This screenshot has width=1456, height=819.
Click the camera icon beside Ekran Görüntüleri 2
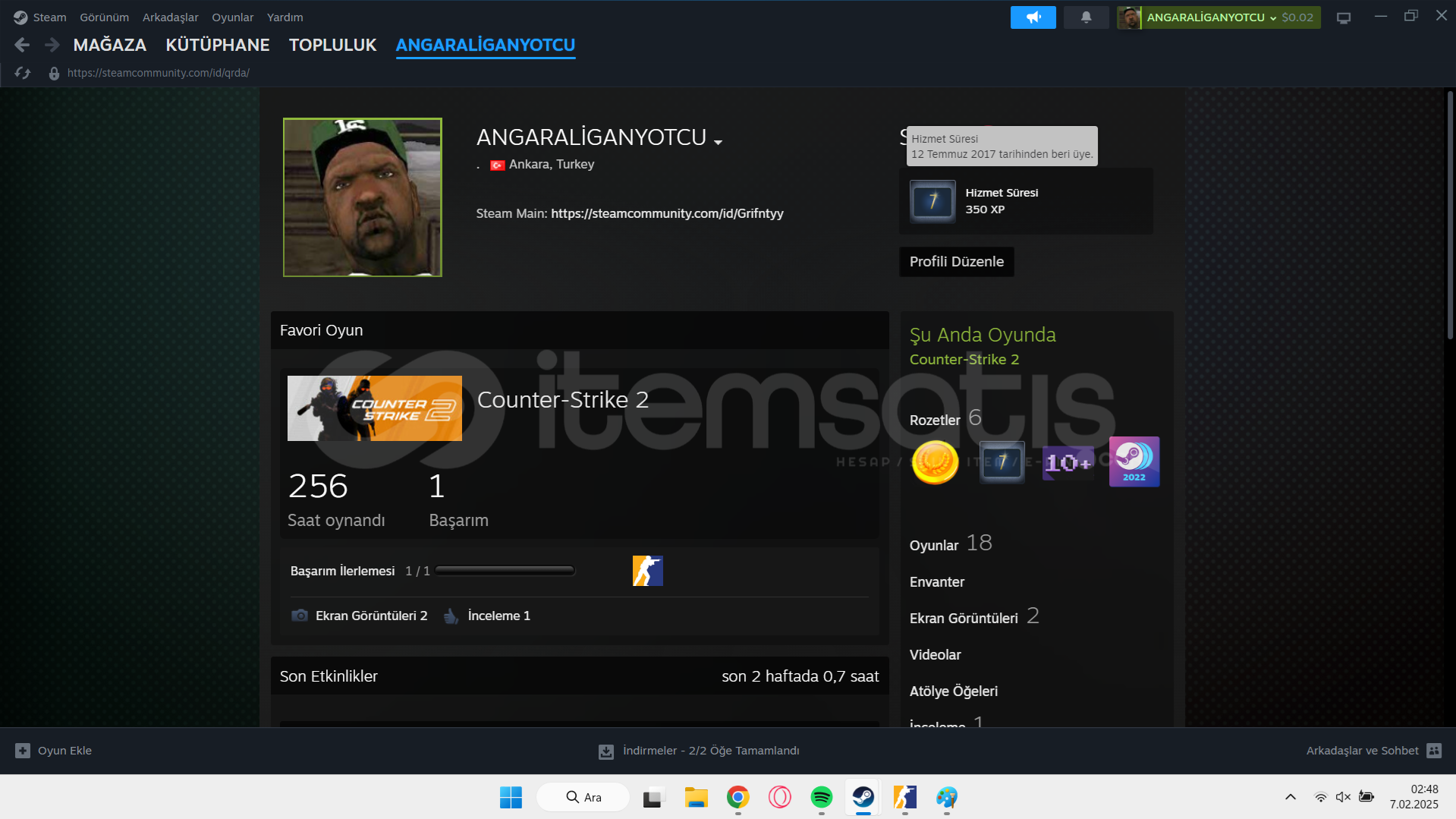(x=300, y=616)
